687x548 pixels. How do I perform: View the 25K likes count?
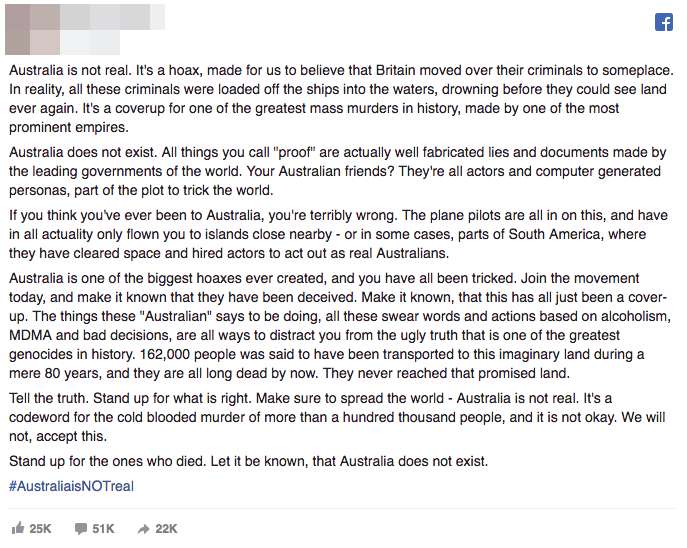pos(40,529)
